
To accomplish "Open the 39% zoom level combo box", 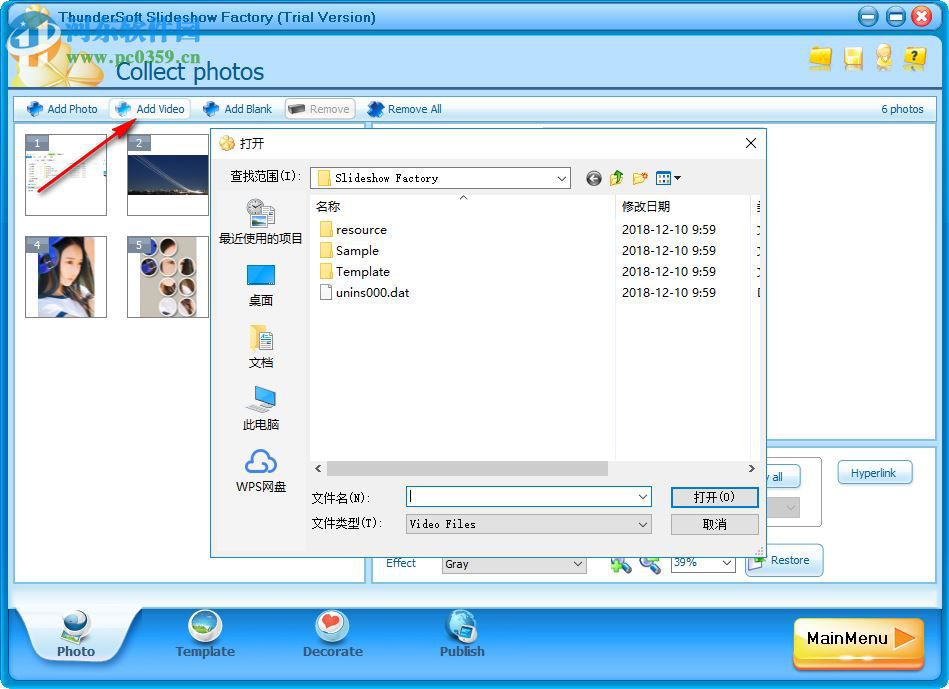I will point(727,563).
